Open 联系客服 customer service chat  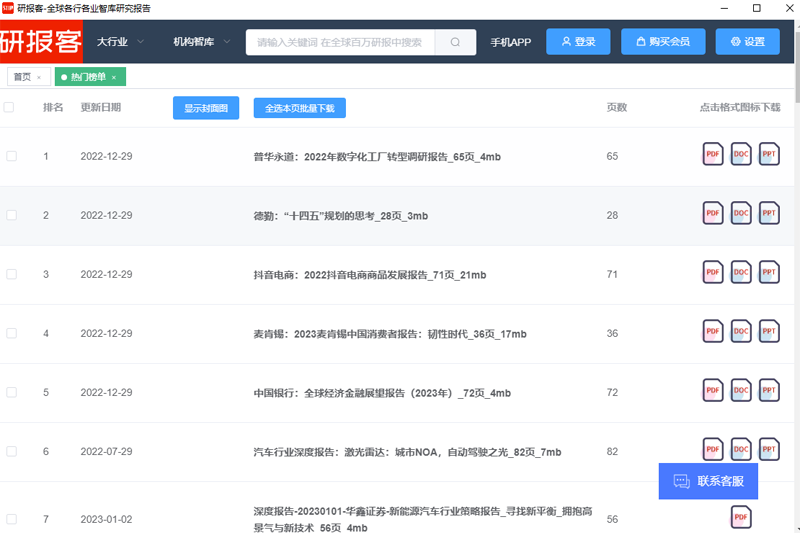(708, 481)
